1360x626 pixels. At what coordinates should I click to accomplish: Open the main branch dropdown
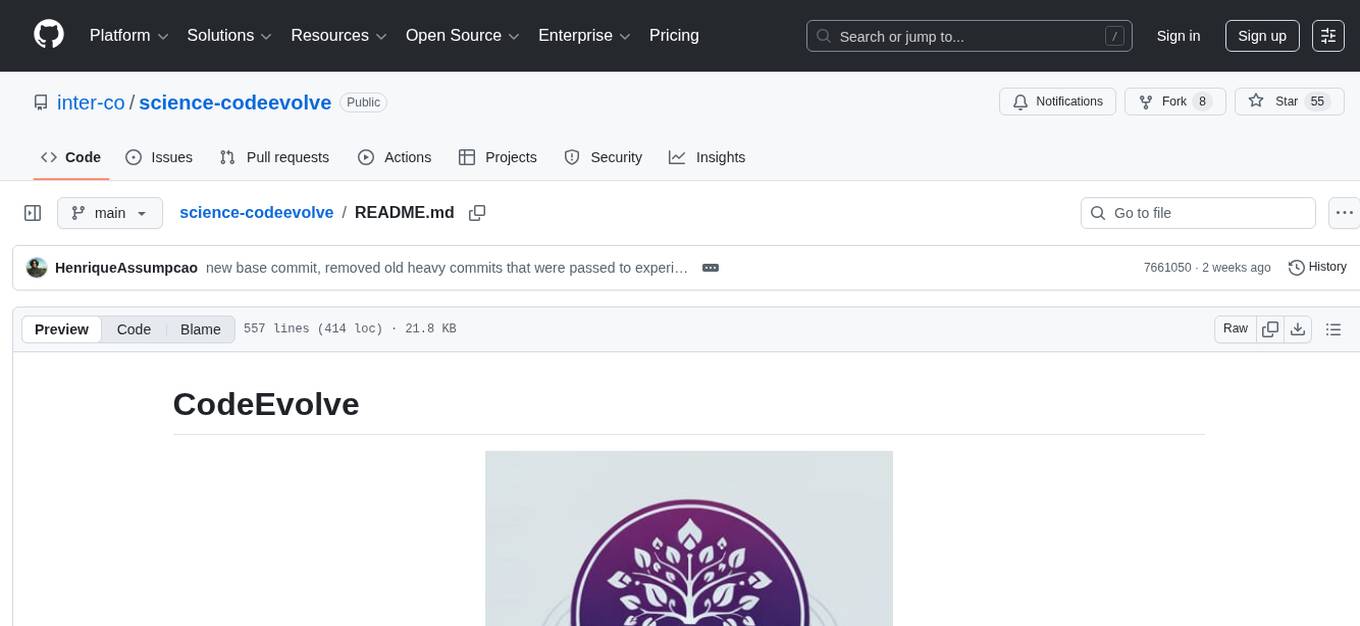pyautogui.click(x=110, y=213)
